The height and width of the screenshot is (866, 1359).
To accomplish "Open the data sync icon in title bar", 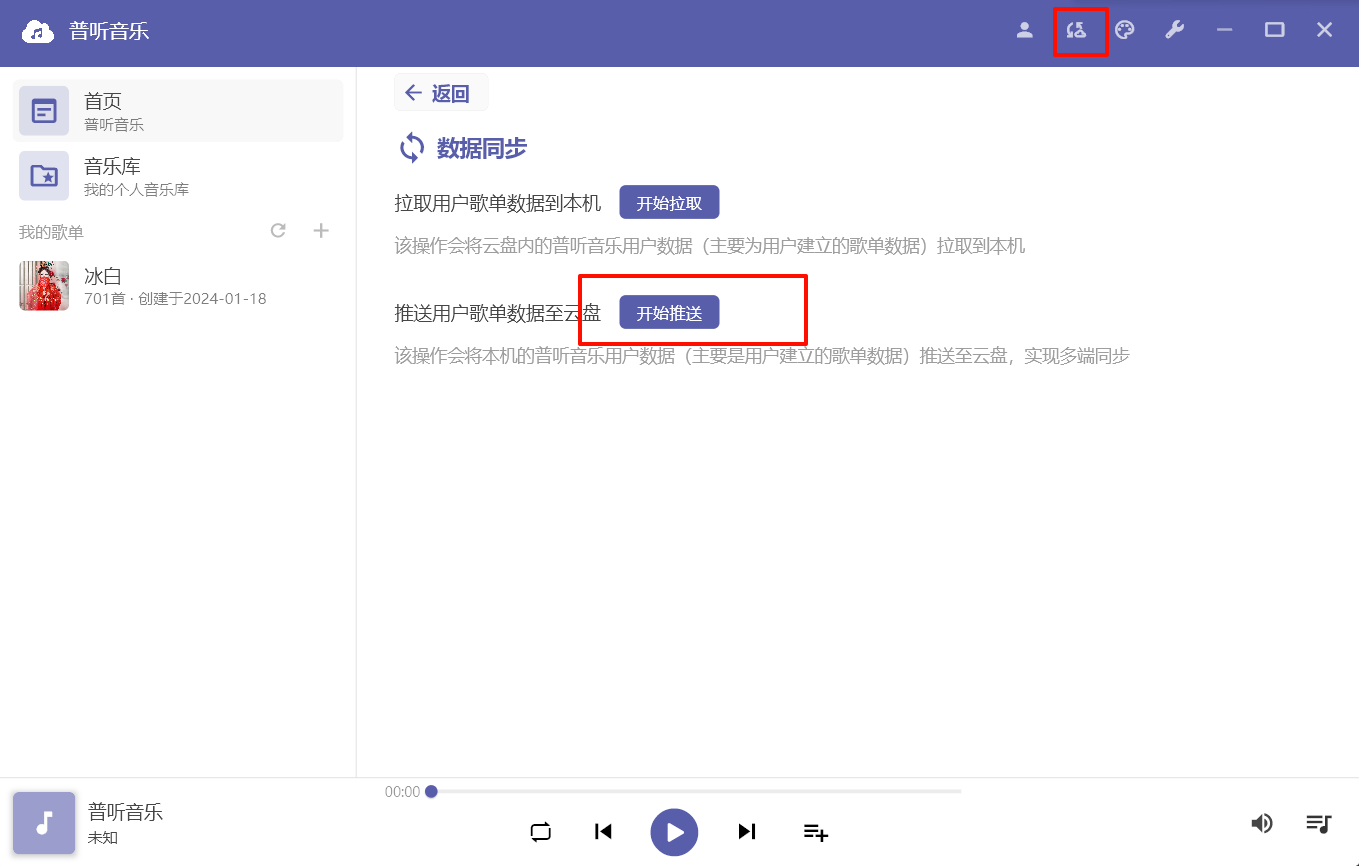I will pyautogui.click(x=1076, y=30).
